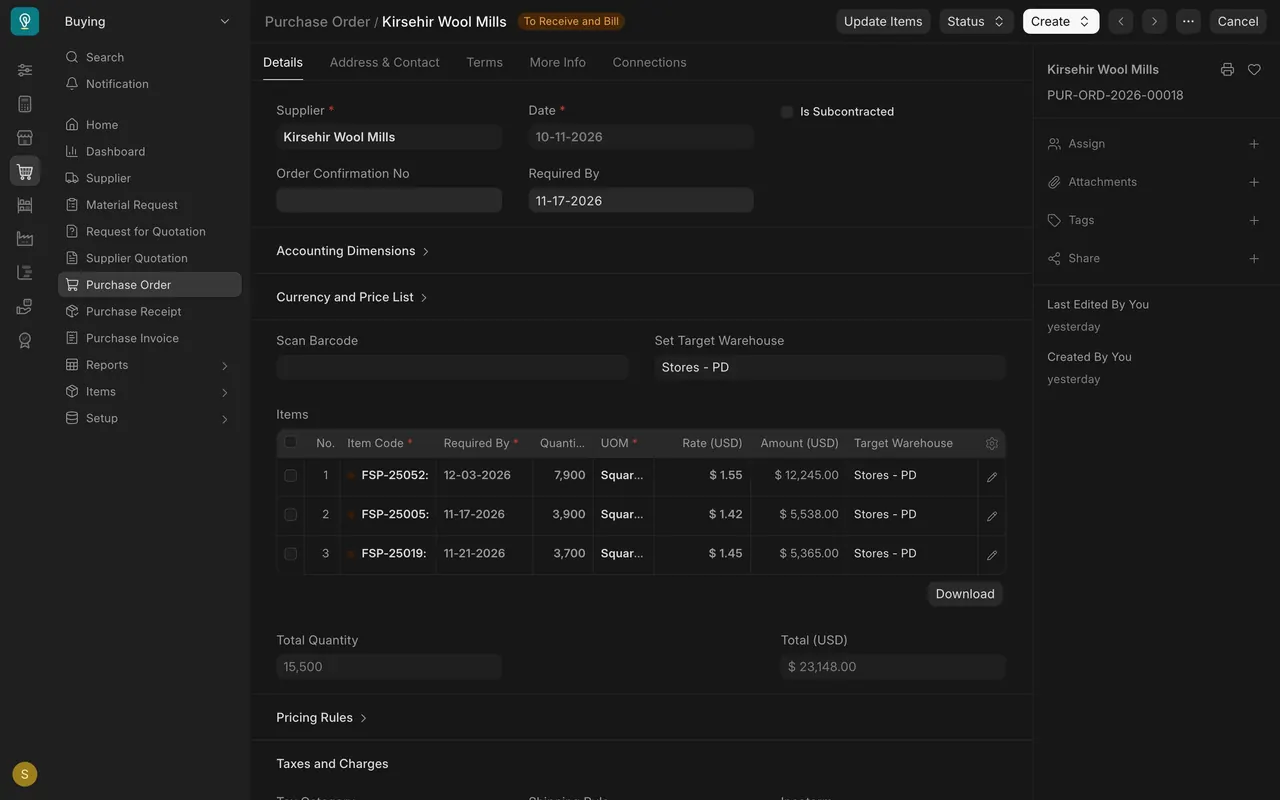1280x800 pixels.
Task: Open the Connections tab
Action: click(649, 62)
